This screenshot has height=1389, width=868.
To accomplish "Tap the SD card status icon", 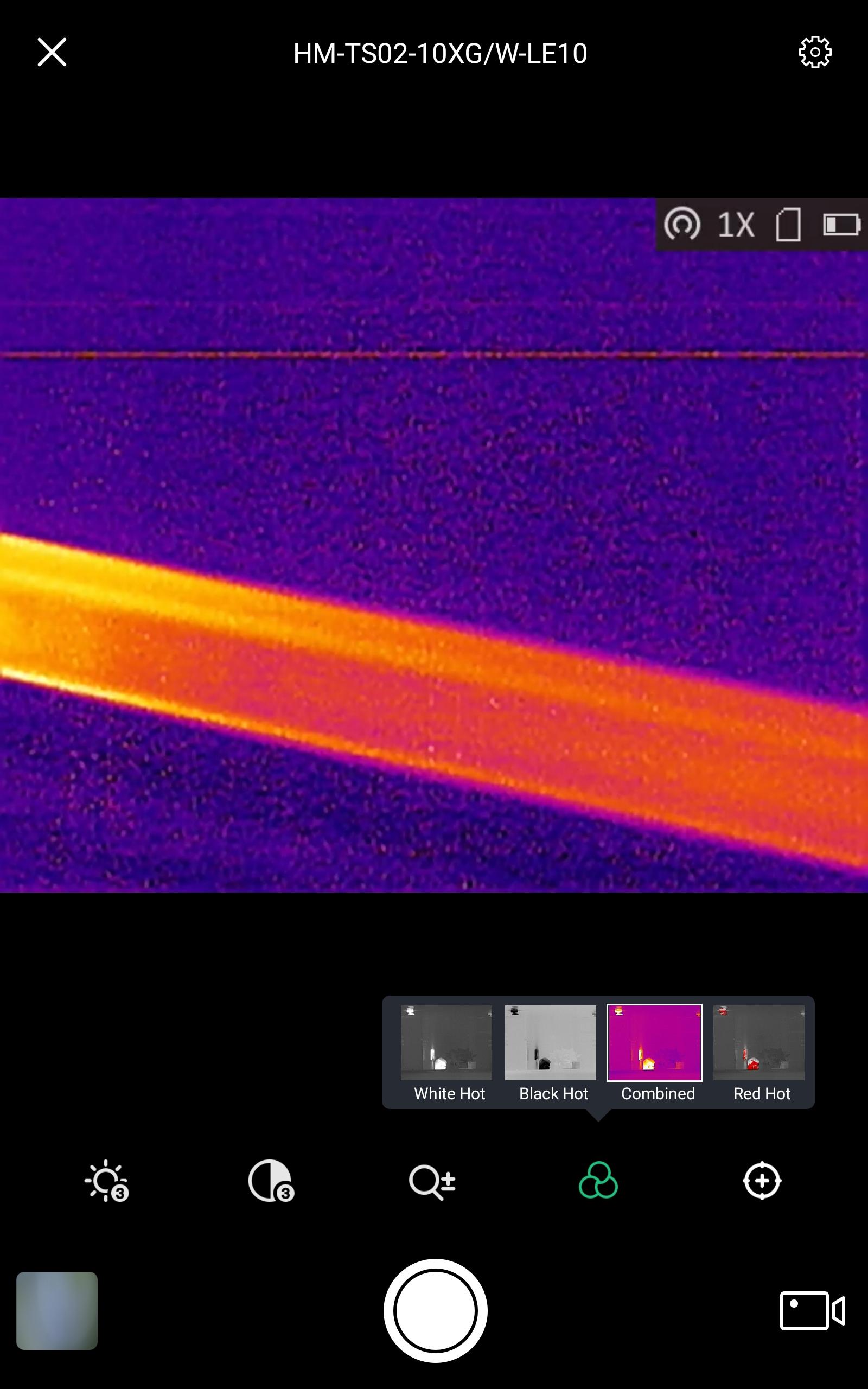I will pos(788,225).
